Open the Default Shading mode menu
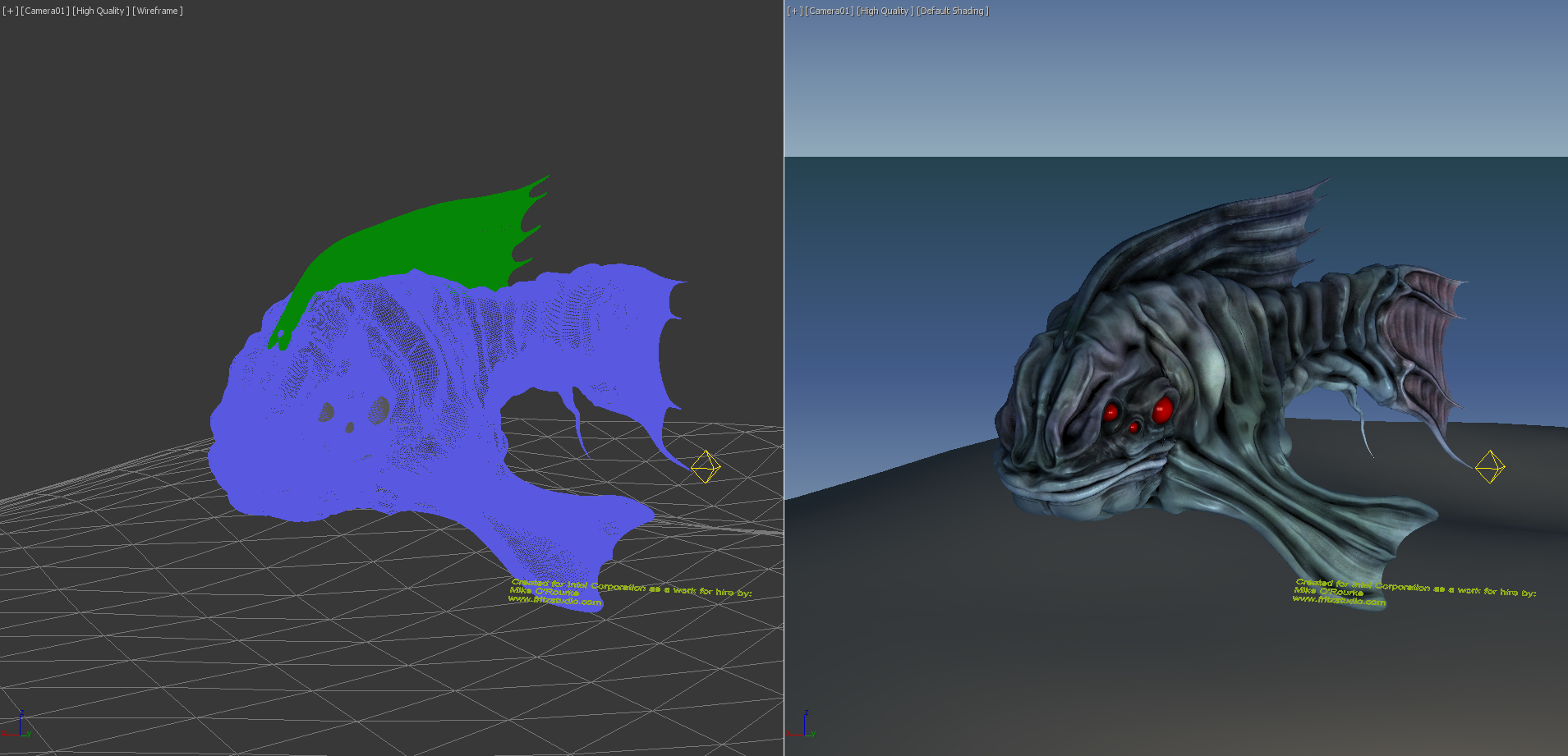This screenshot has width=1568, height=756. [952, 11]
